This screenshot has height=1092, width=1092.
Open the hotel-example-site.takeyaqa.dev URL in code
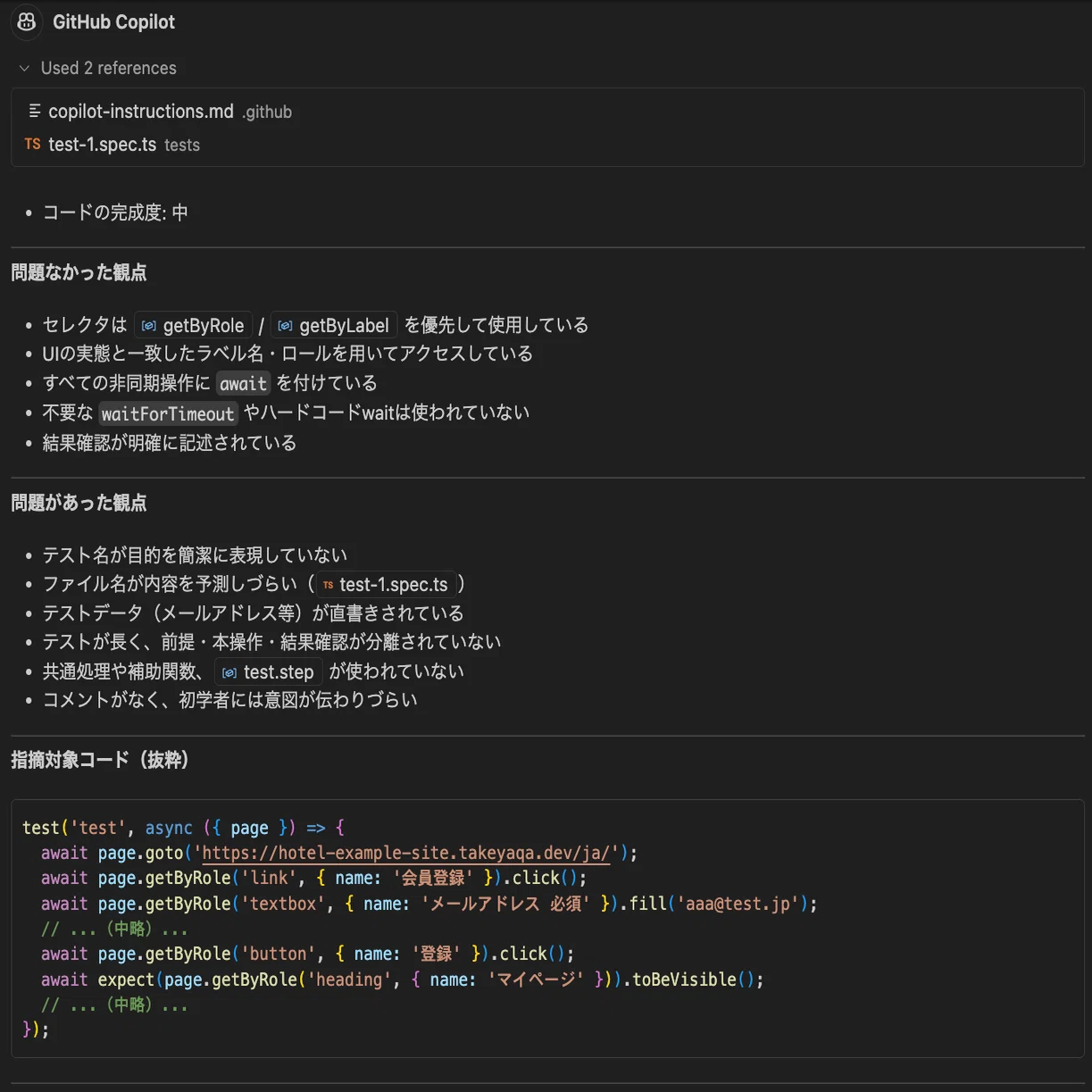(x=406, y=853)
